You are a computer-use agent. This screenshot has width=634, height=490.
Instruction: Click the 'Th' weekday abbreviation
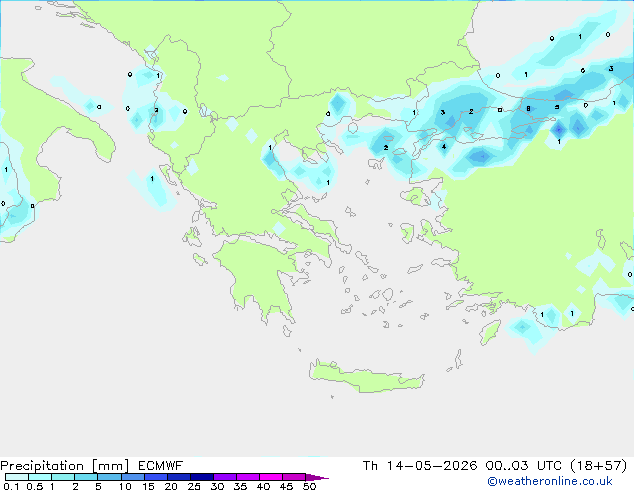pos(370,466)
